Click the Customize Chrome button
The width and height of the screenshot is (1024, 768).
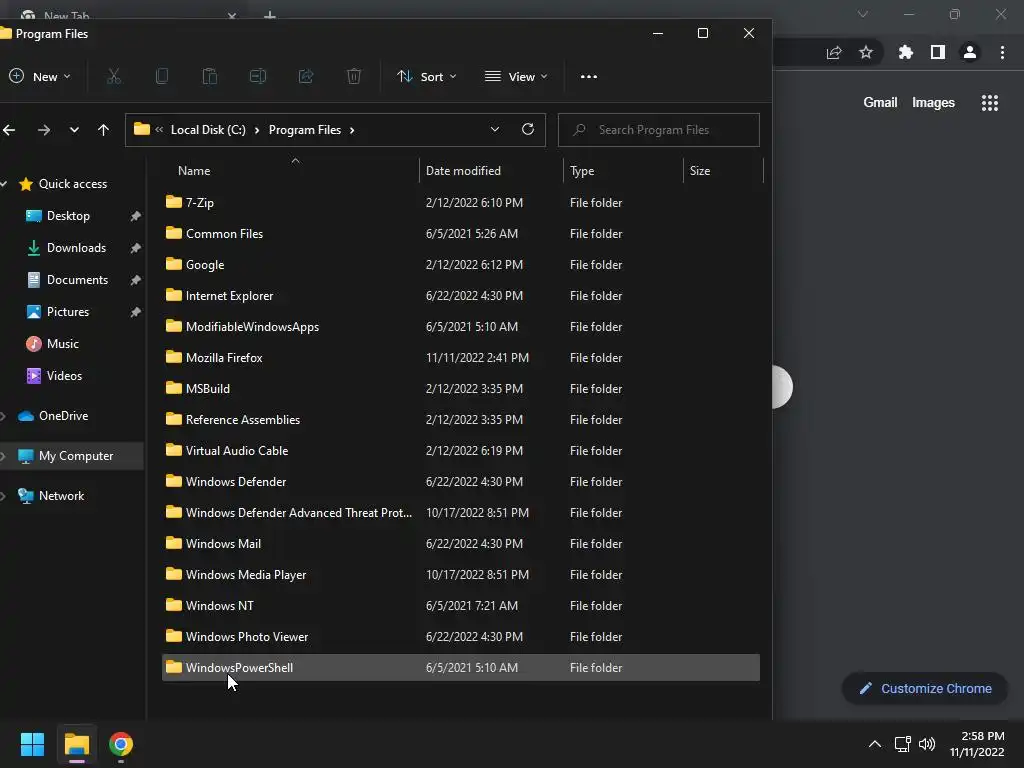[x=925, y=688]
